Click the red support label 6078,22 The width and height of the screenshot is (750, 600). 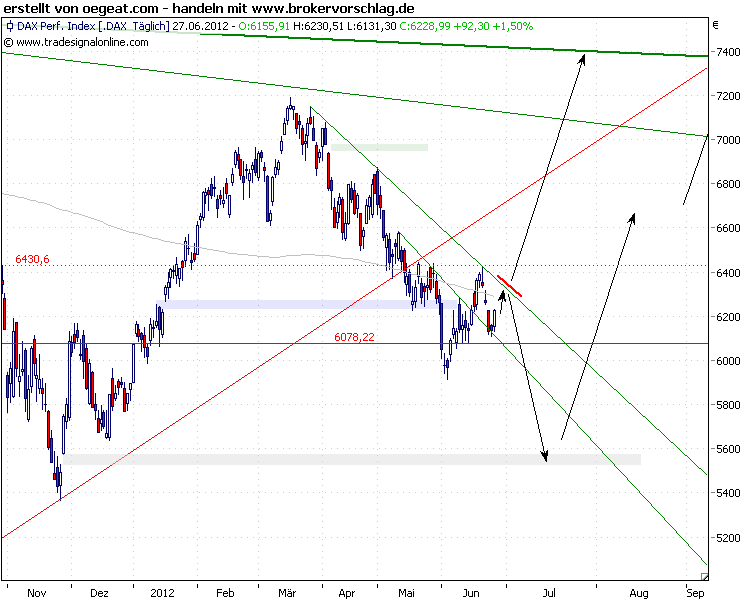(x=354, y=337)
